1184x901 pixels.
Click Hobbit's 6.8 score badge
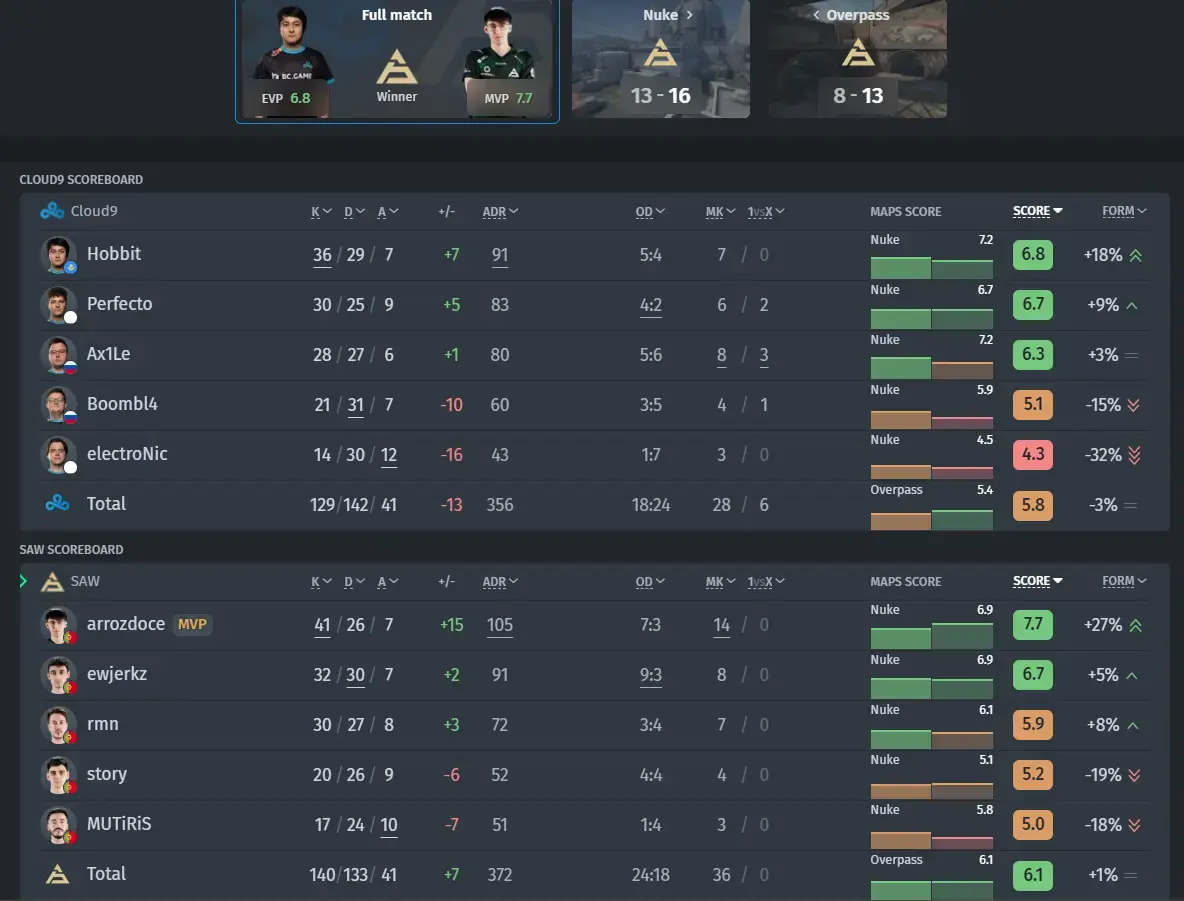click(1032, 255)
